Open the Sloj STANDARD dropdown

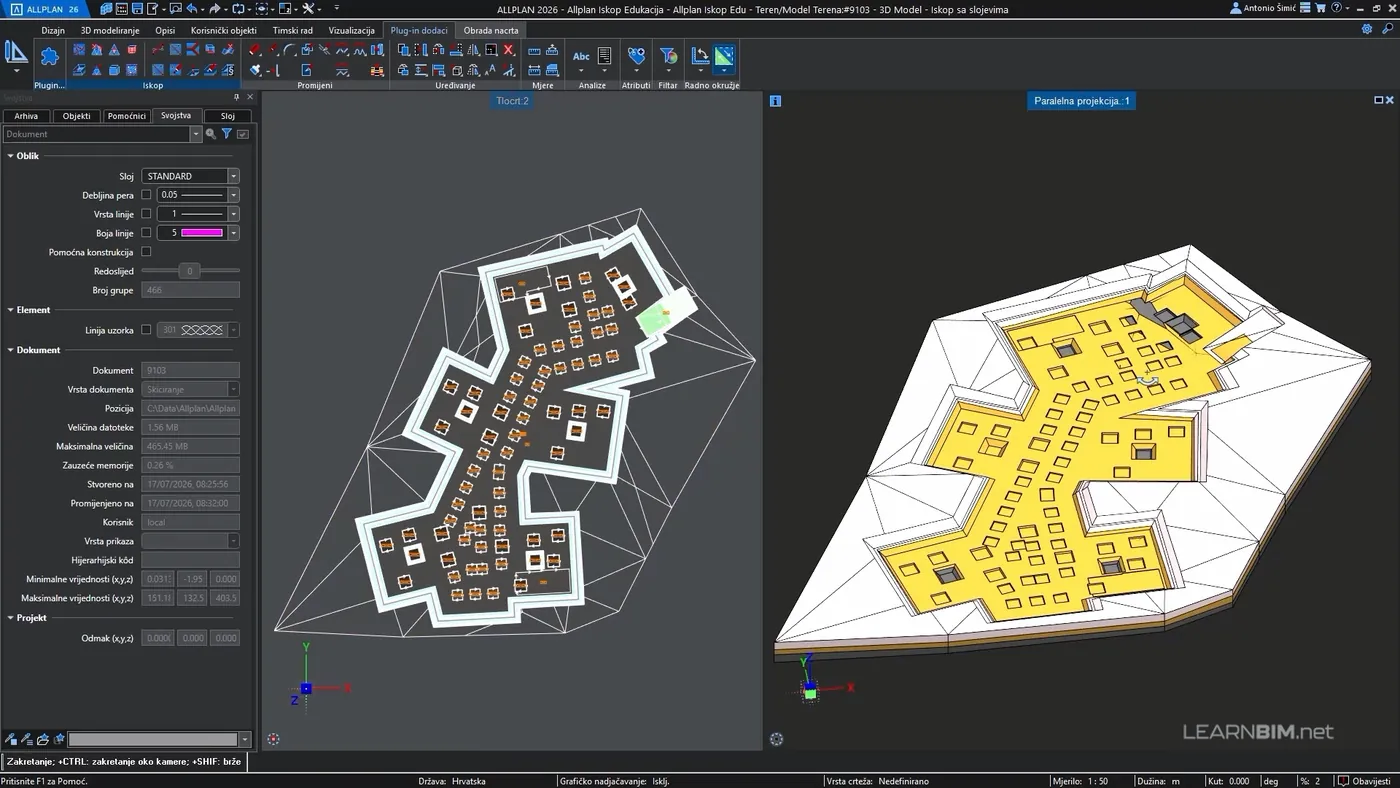(190, 176)
